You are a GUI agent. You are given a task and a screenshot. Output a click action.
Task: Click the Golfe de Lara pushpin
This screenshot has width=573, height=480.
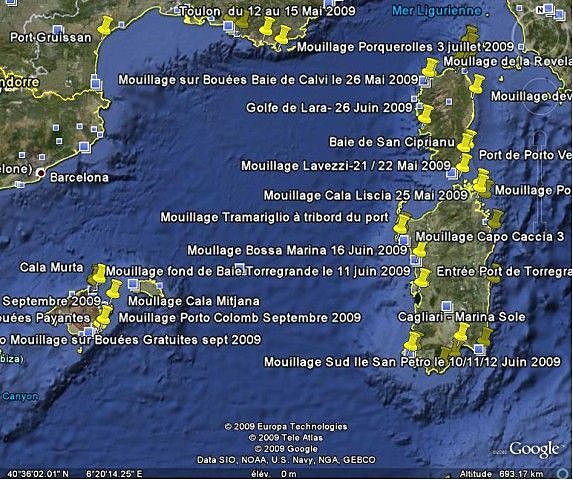tap(426, 114)
